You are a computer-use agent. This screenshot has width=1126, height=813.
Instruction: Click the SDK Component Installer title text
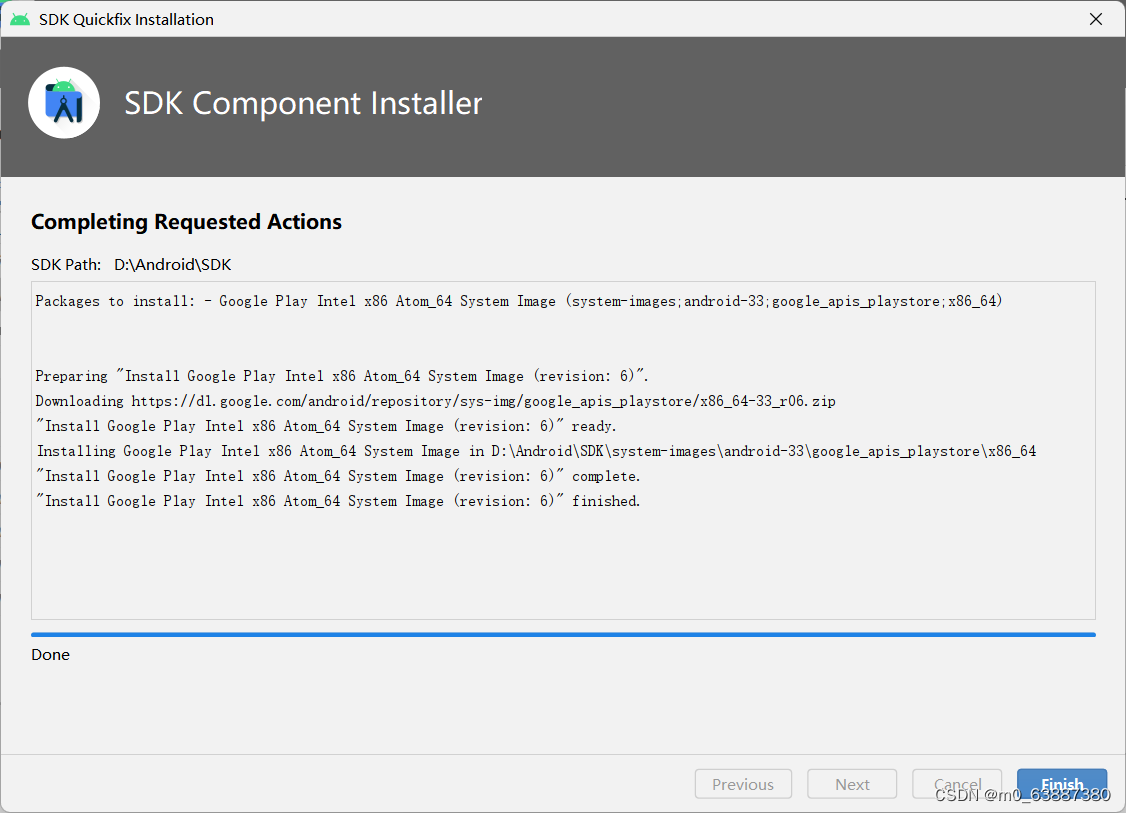coord(303,103)
